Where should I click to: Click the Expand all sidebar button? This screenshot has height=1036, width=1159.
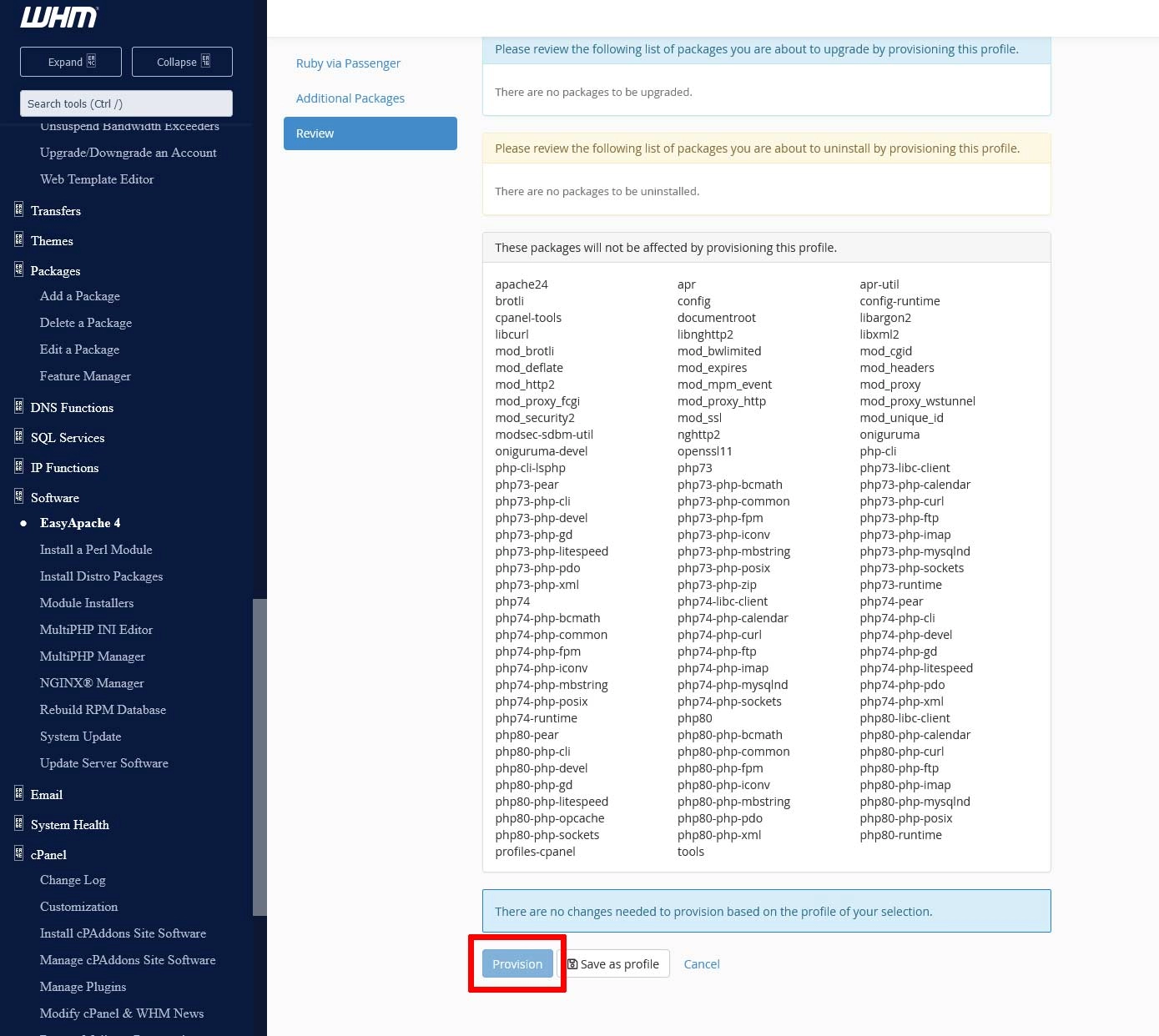71,62
